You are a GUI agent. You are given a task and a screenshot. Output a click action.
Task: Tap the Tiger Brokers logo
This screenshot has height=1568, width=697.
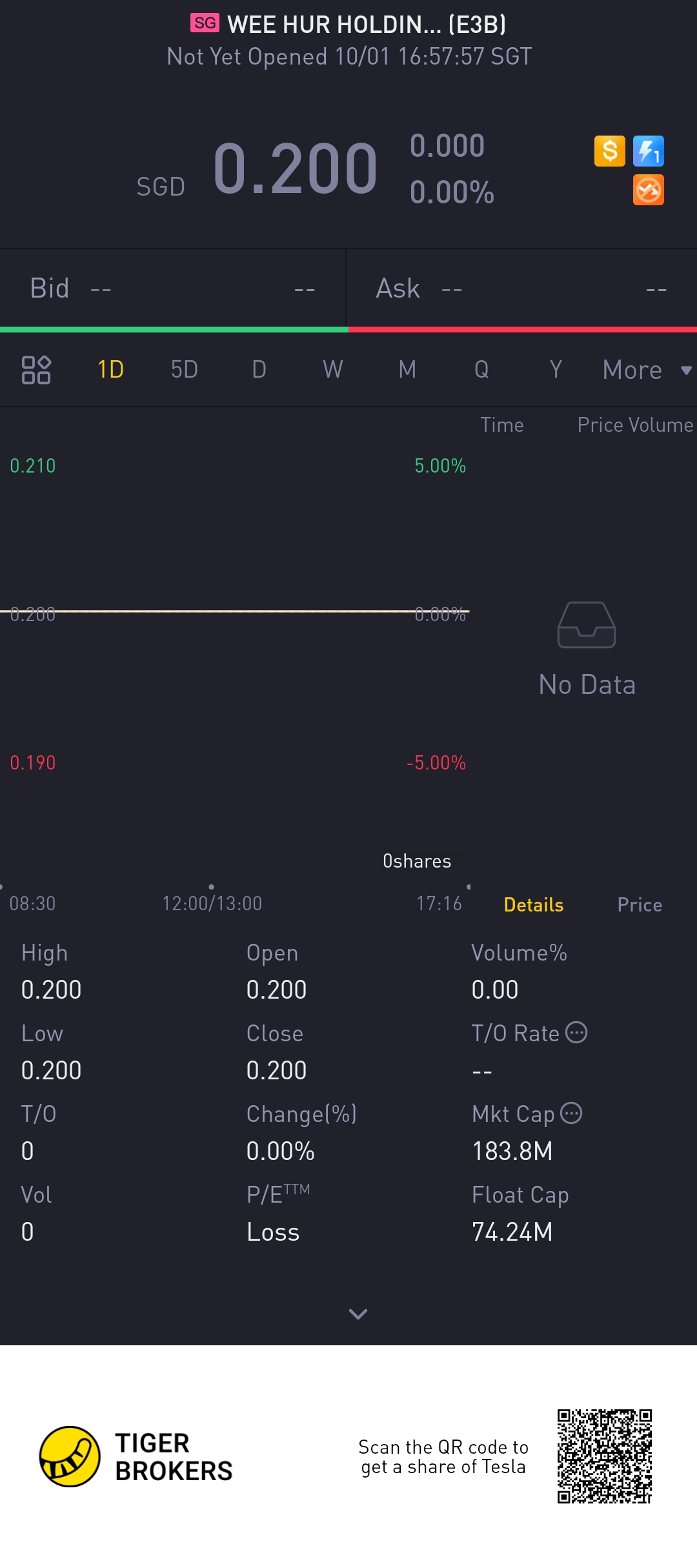point(70,1457)
